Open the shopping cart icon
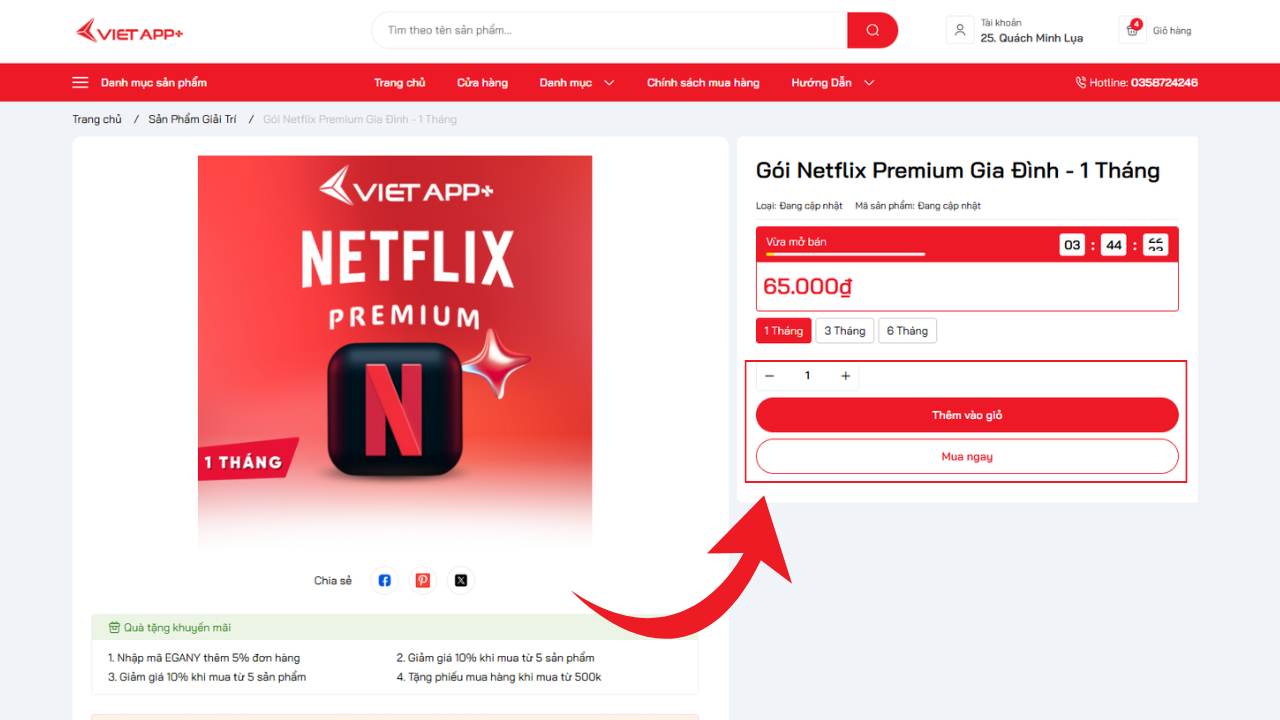1280x720 pixels. coord(1132,30)
